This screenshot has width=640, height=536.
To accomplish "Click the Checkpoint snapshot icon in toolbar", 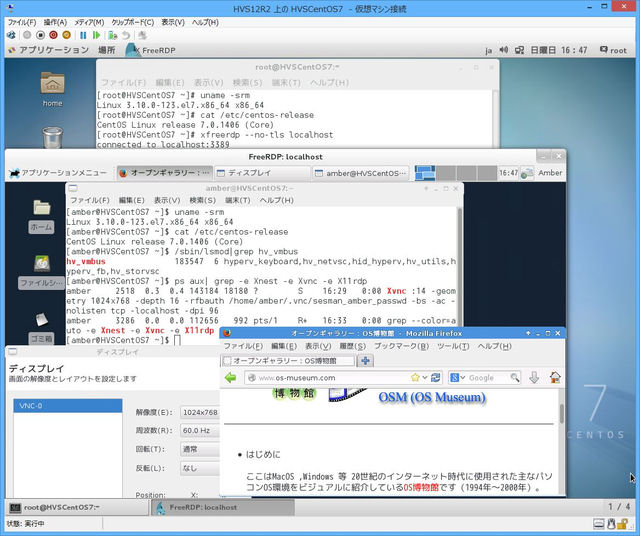I will 113,35.
